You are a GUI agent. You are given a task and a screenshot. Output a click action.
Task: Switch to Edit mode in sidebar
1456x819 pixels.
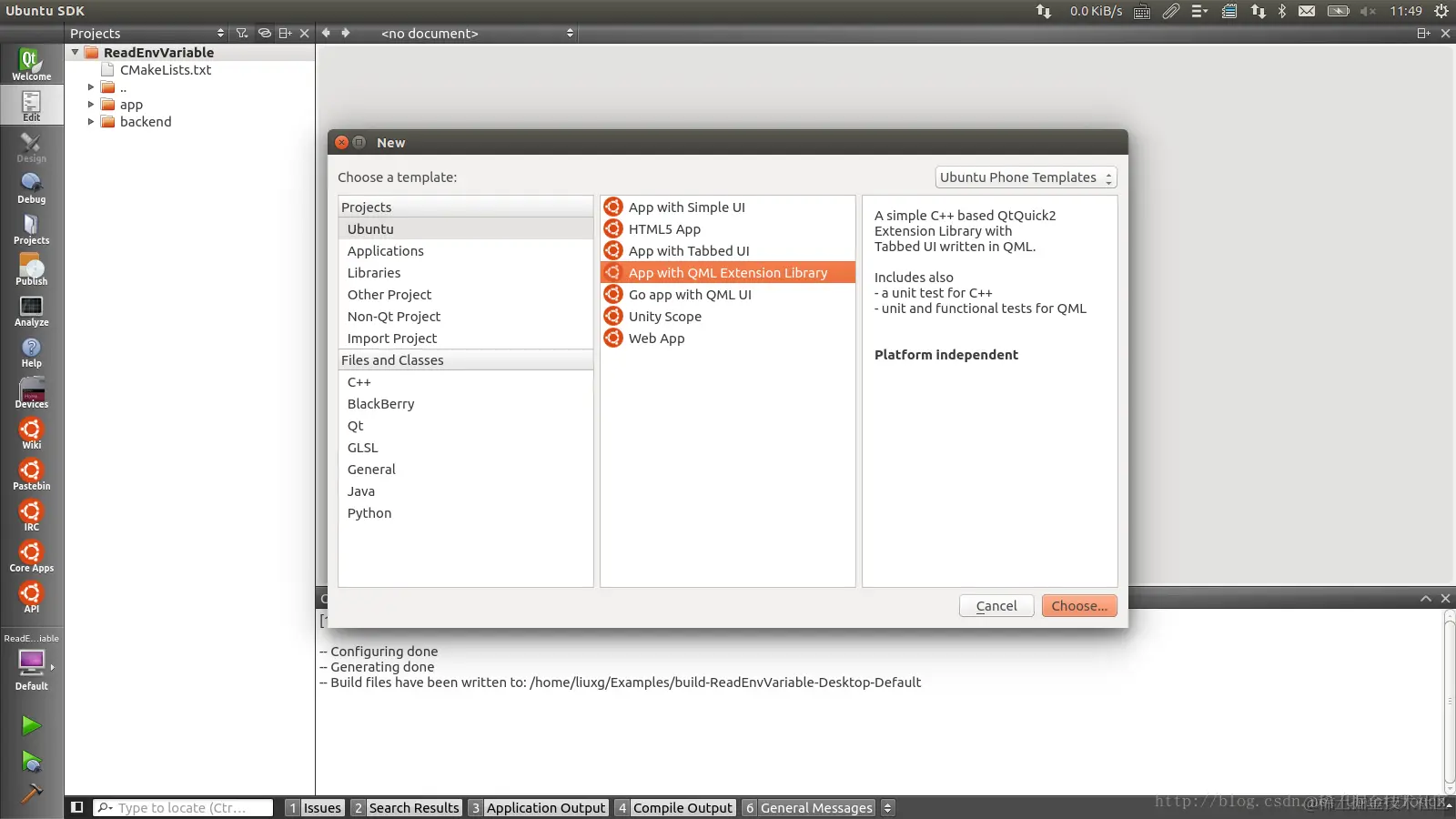point(31,106)
